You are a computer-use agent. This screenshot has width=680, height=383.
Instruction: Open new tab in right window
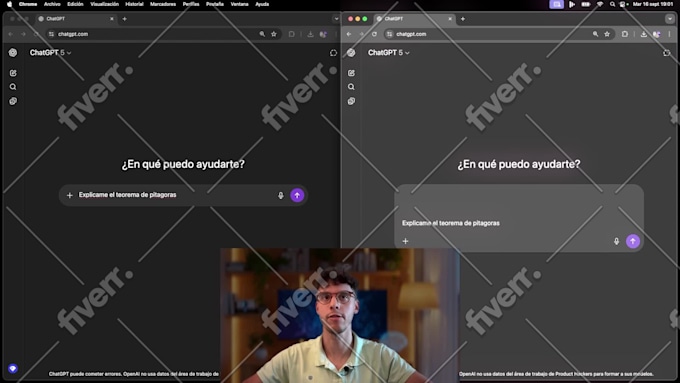tap(463, 19)
